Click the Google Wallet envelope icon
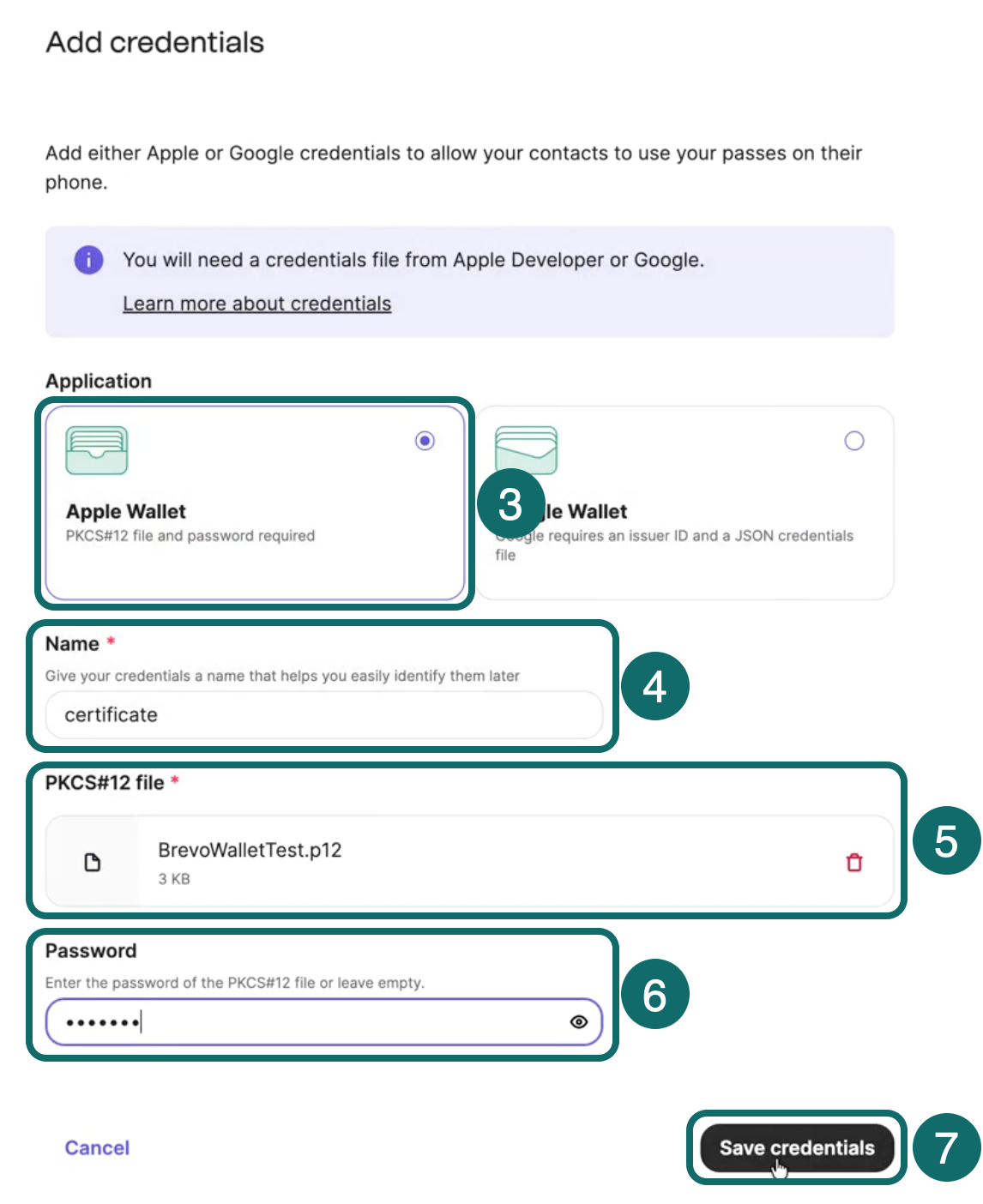The height and width of the screenshot is (1204, 983). pos(526,448)
